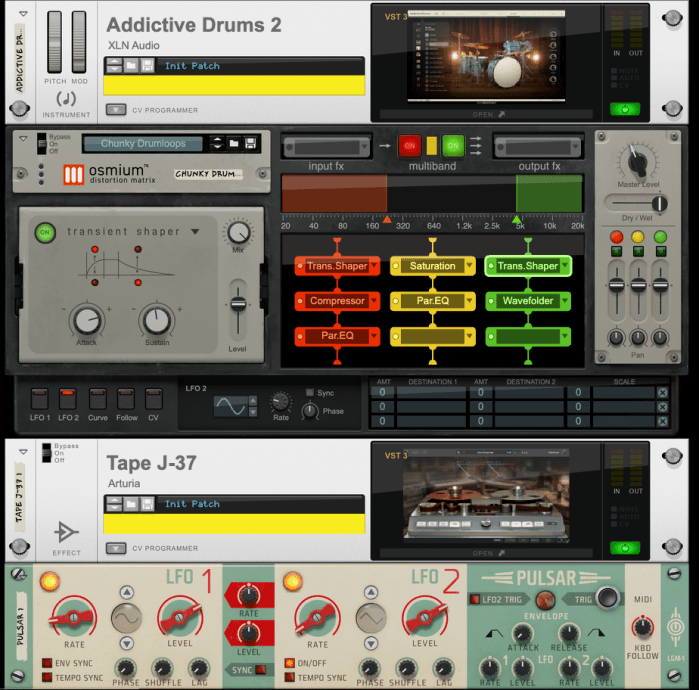Viewport: 699px width, 690px height.
Task: Click Open under the Addictive Drums VST preview
Action: click(x=489, y=114)
